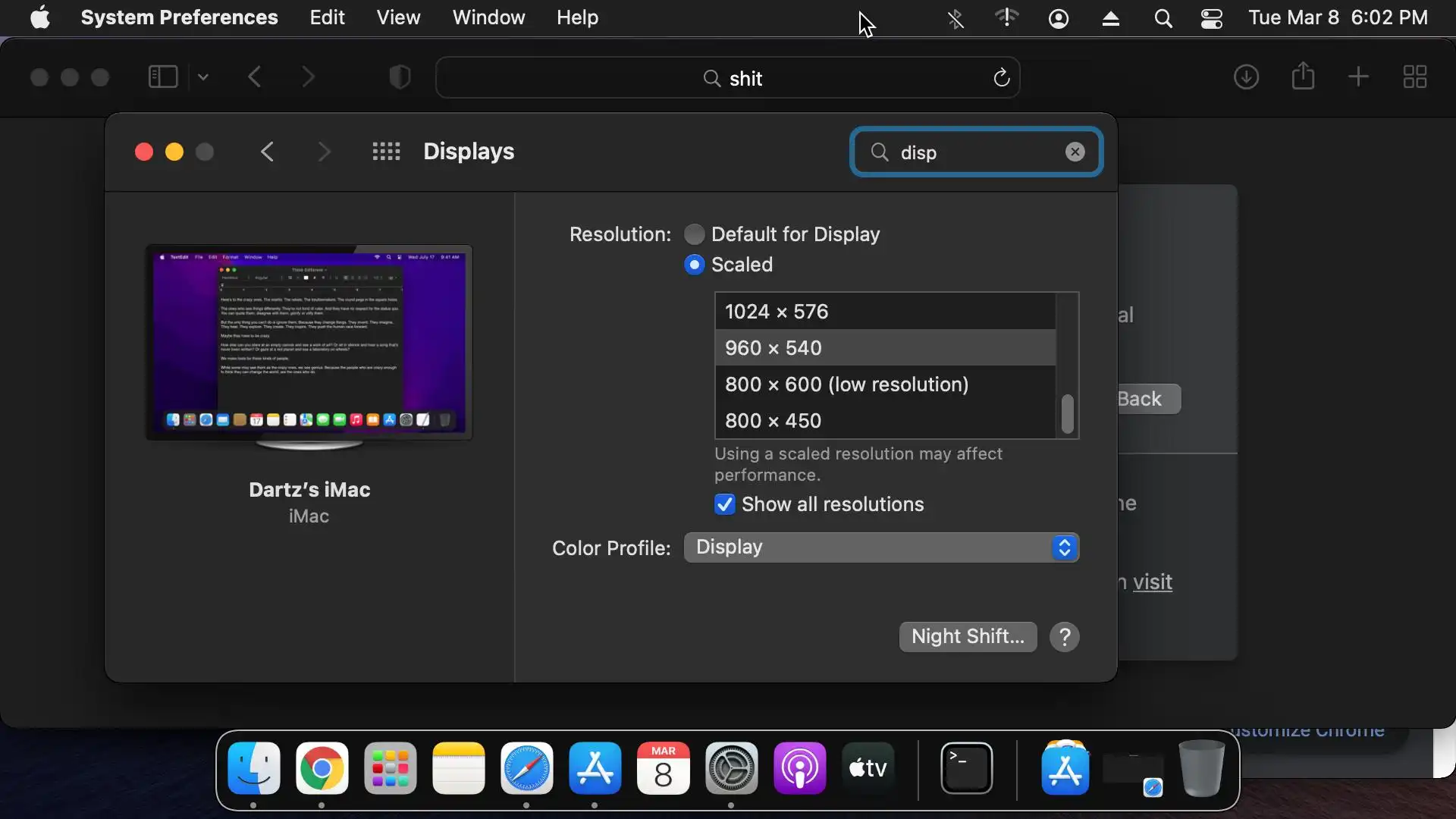Click the help question mark button
This screenshot has width=1456, height=819.
tap(1064, 637)
